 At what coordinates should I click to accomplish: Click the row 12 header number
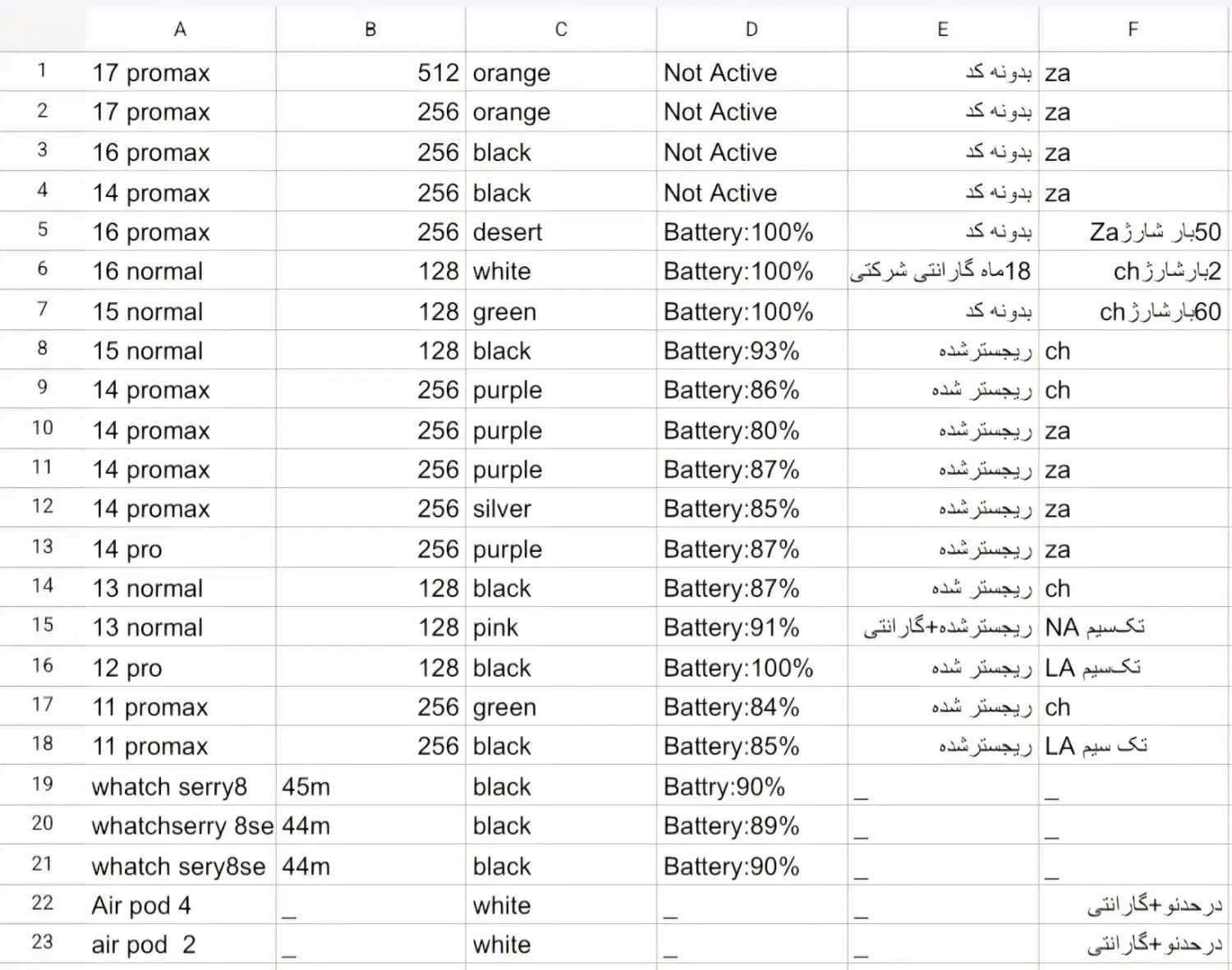(x=43, y=507)
